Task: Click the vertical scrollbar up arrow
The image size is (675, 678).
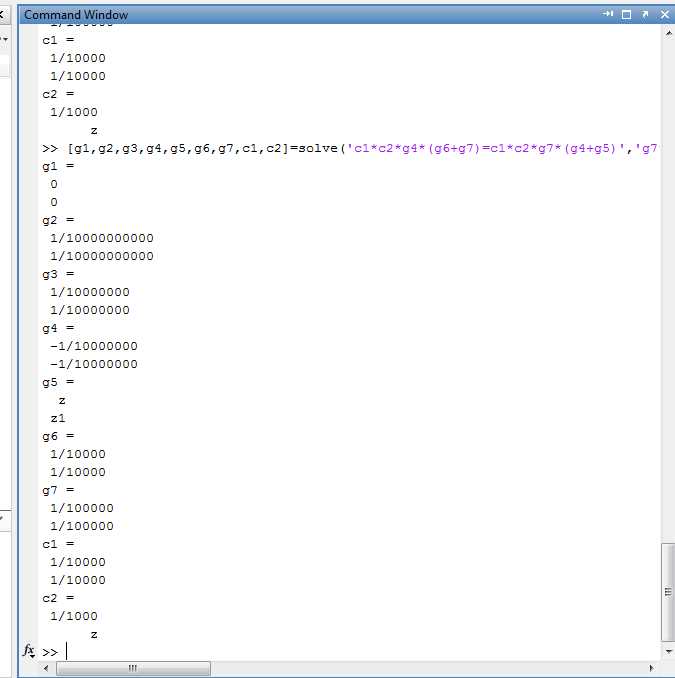Action: 668,32
